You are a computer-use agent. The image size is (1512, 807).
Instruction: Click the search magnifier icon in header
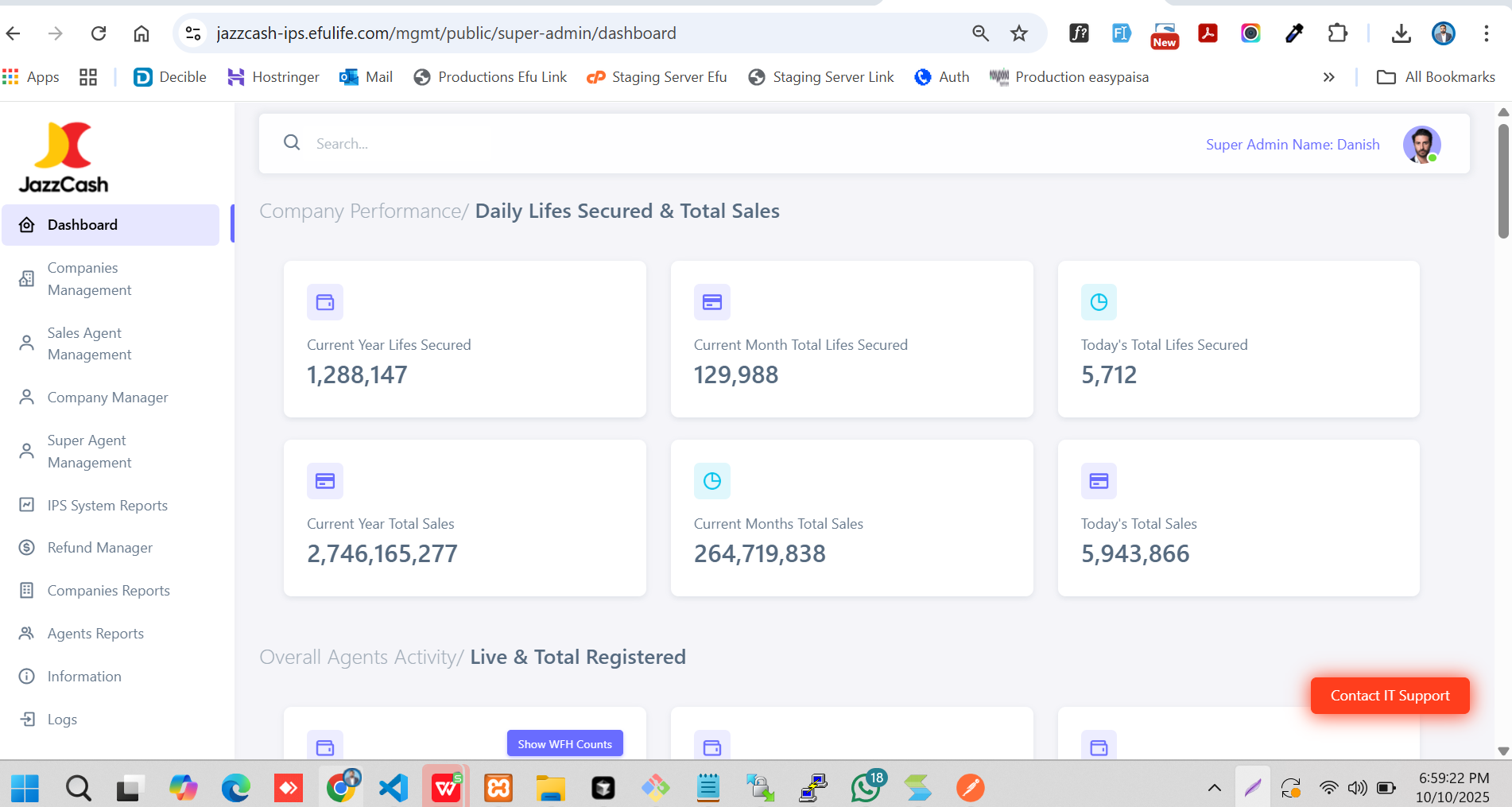pos(292,143)
